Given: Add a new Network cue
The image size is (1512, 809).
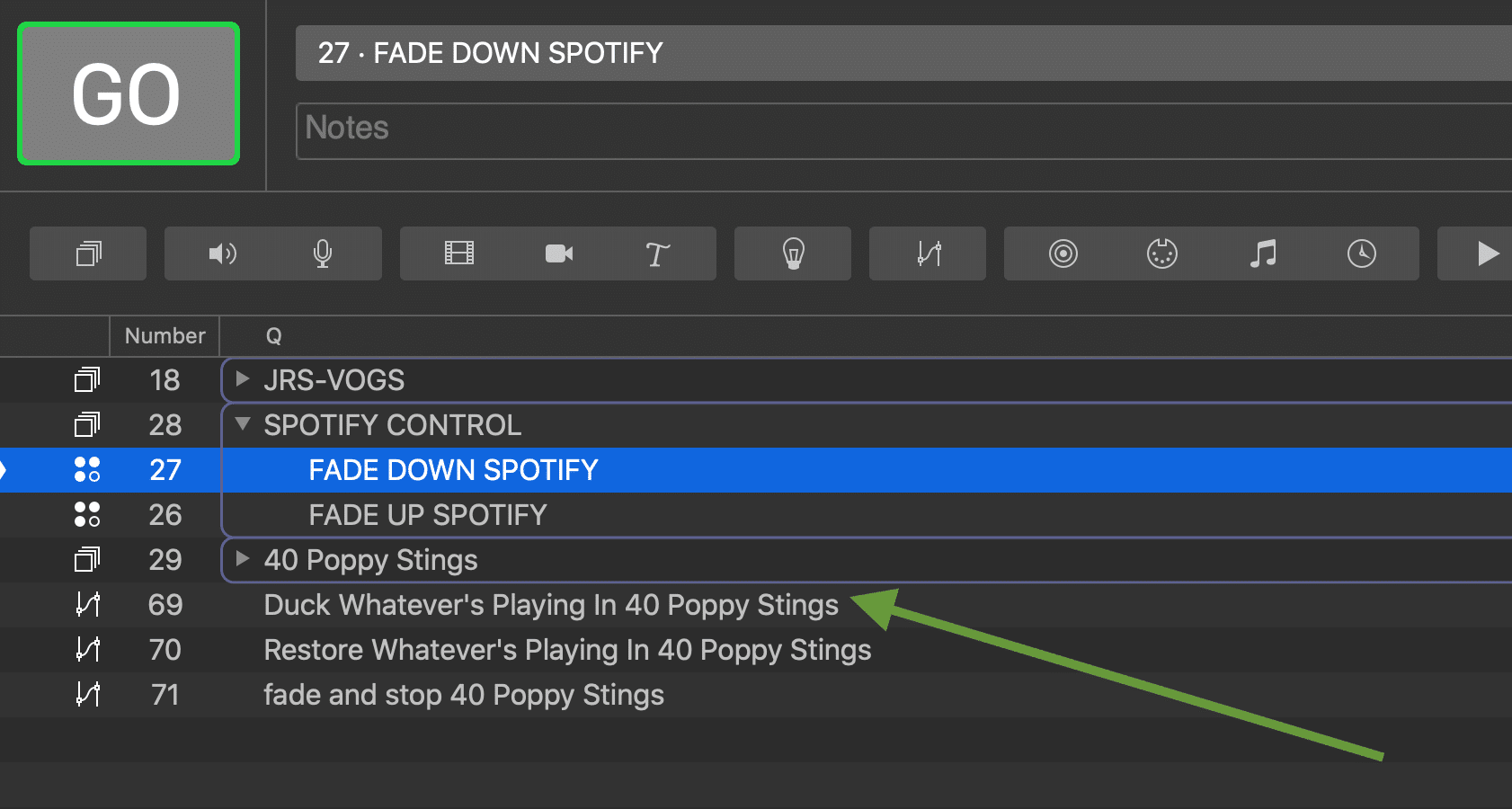Looking at the screenshot, I should pos(1063,253).
